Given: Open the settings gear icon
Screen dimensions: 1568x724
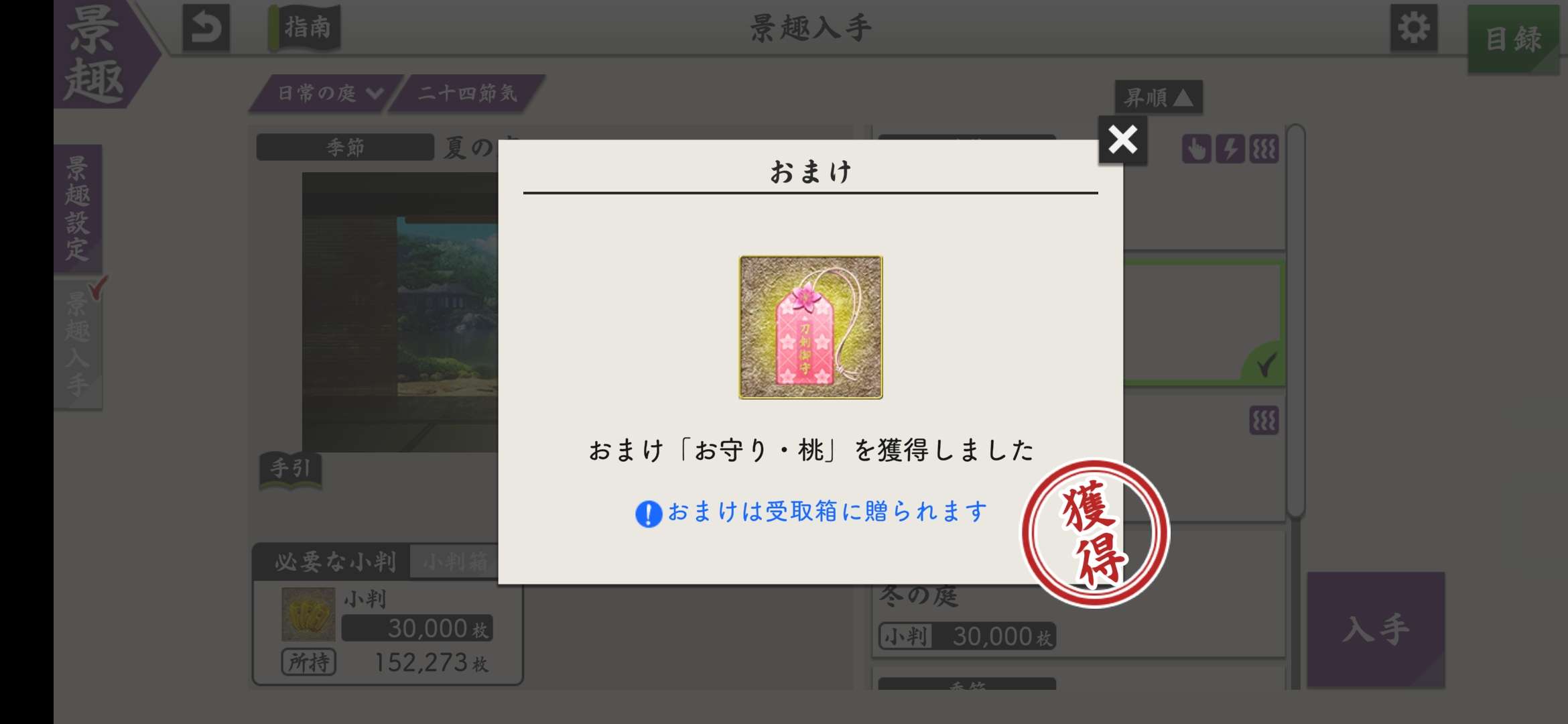Looking at the screenshot, I should [x=1413, y=28].
